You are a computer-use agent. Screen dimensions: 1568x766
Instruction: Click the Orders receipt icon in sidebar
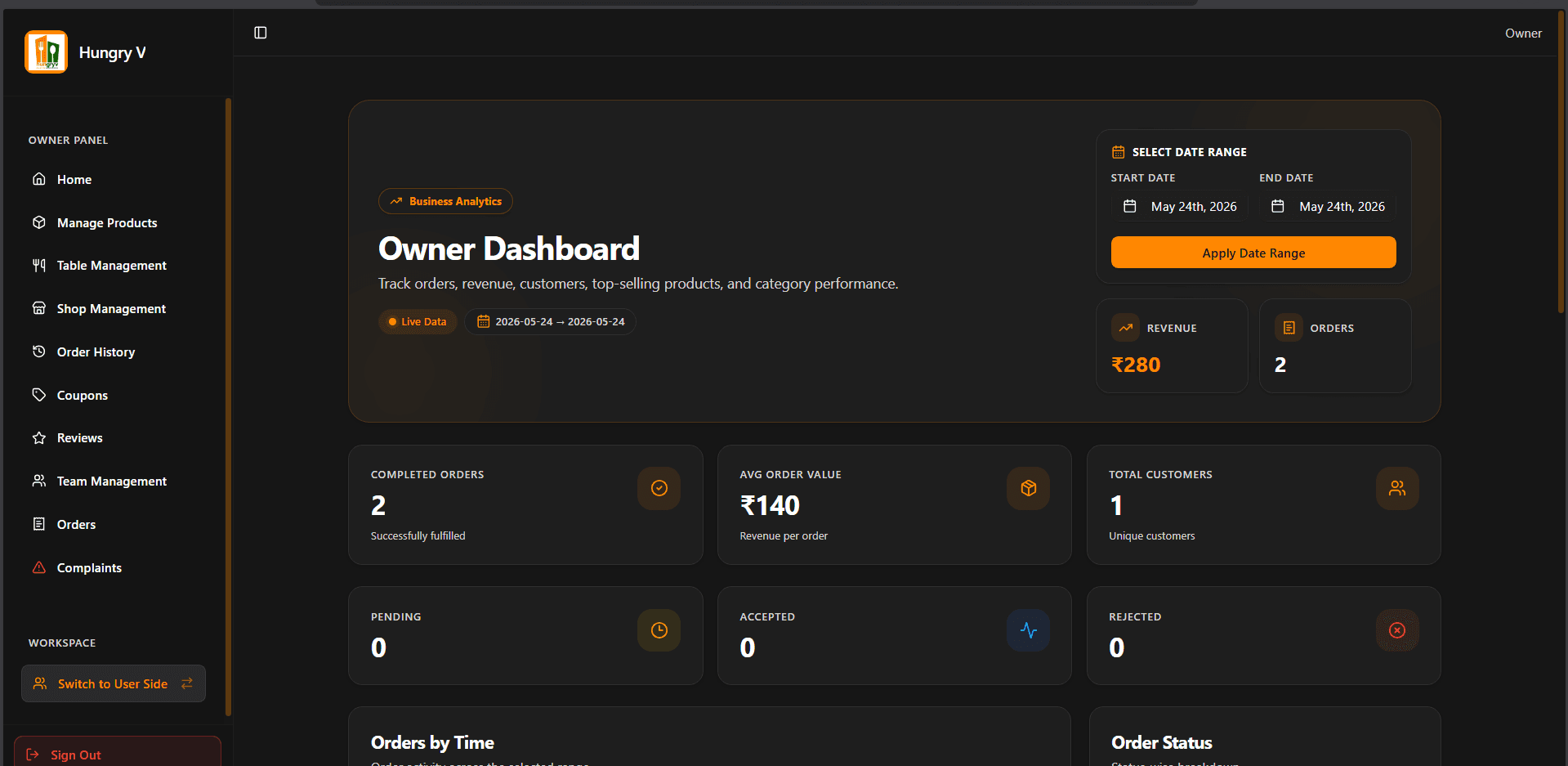click(38, 524)
